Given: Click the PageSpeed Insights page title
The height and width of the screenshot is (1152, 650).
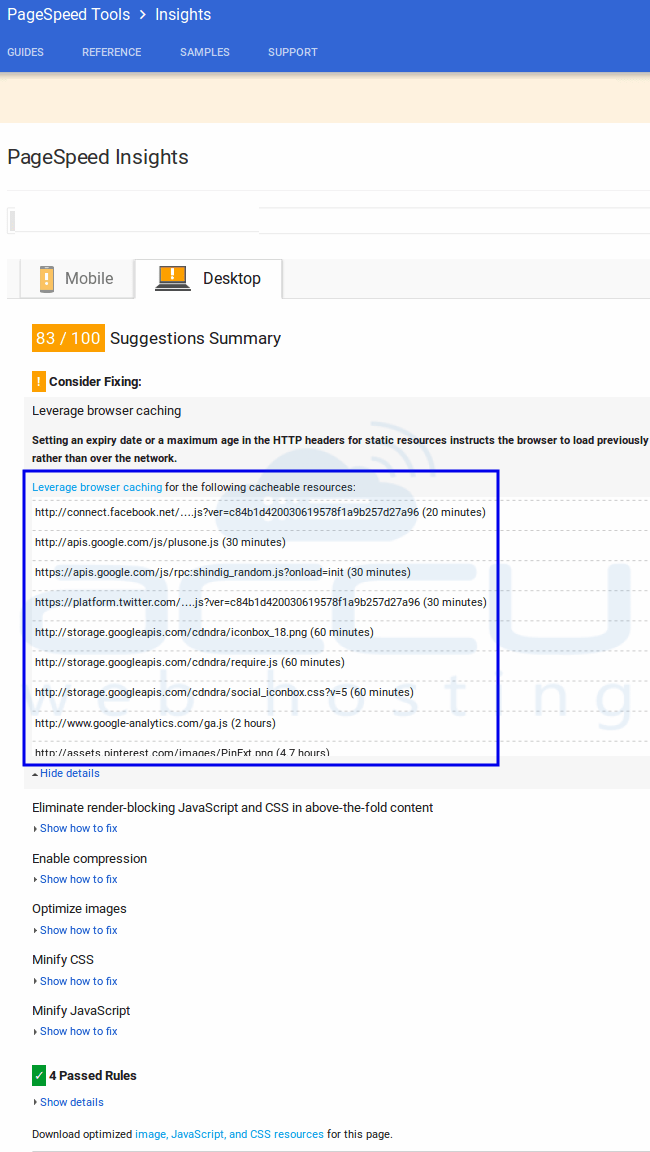Looking at the screenshot, I should tap(98, 157).
